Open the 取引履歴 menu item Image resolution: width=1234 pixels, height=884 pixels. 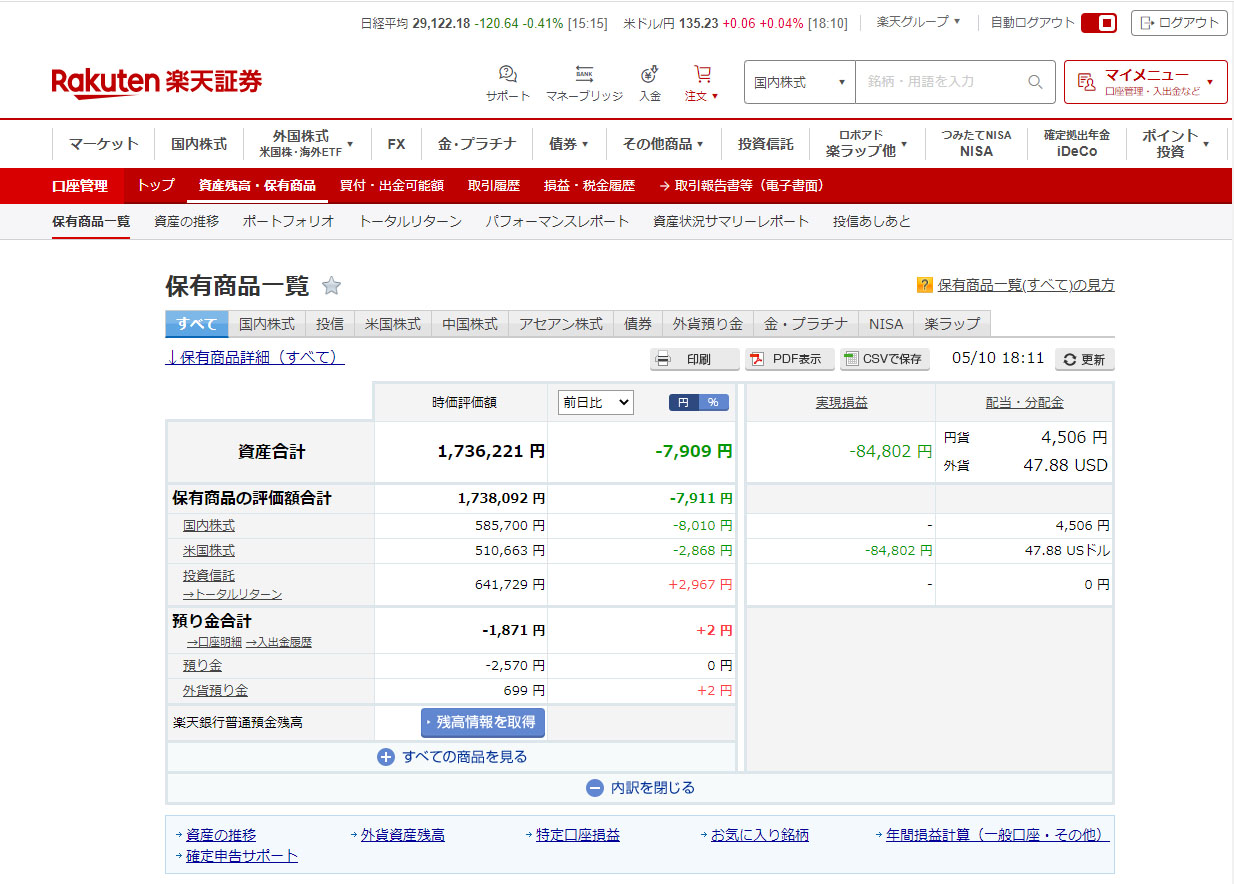[x=493, y=185]
